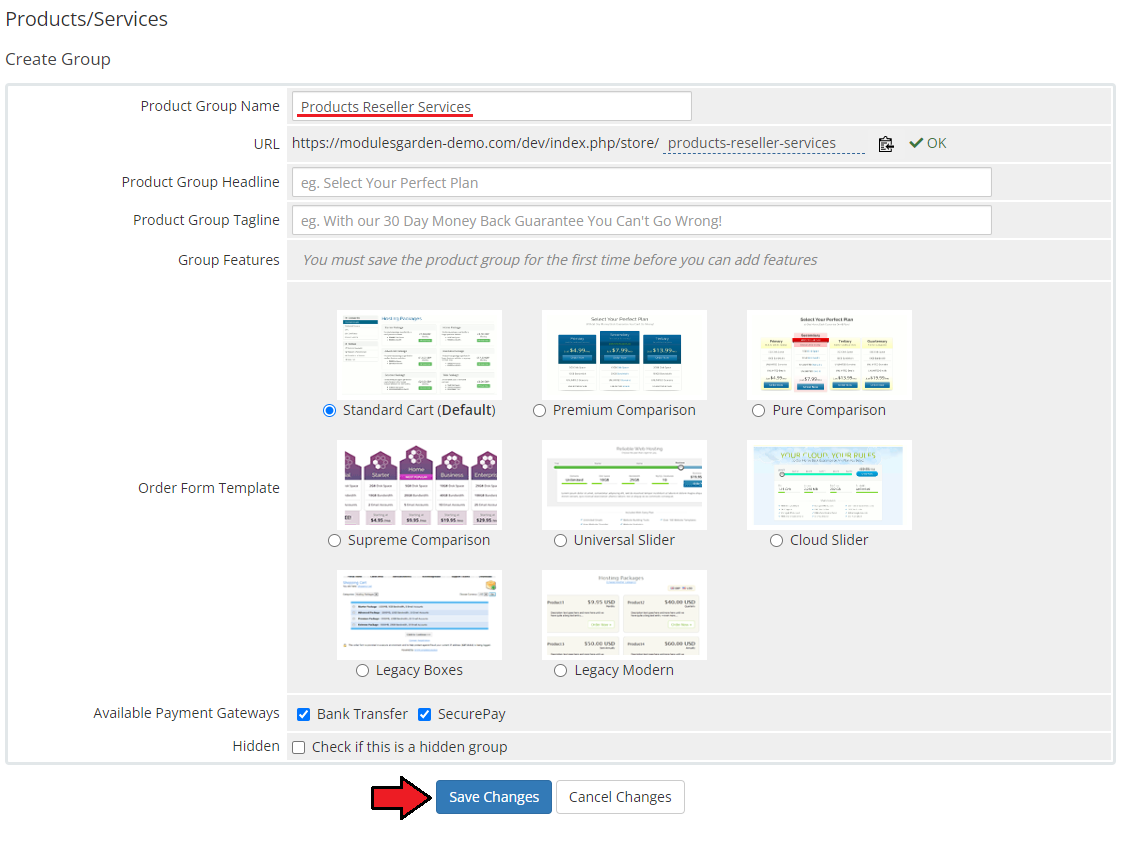Image resolution: width=1124 pixels, height=842 pixels.
Task: Select the Pure Comparison radio button
Action: pyautogui.click(x=758, y=411)
